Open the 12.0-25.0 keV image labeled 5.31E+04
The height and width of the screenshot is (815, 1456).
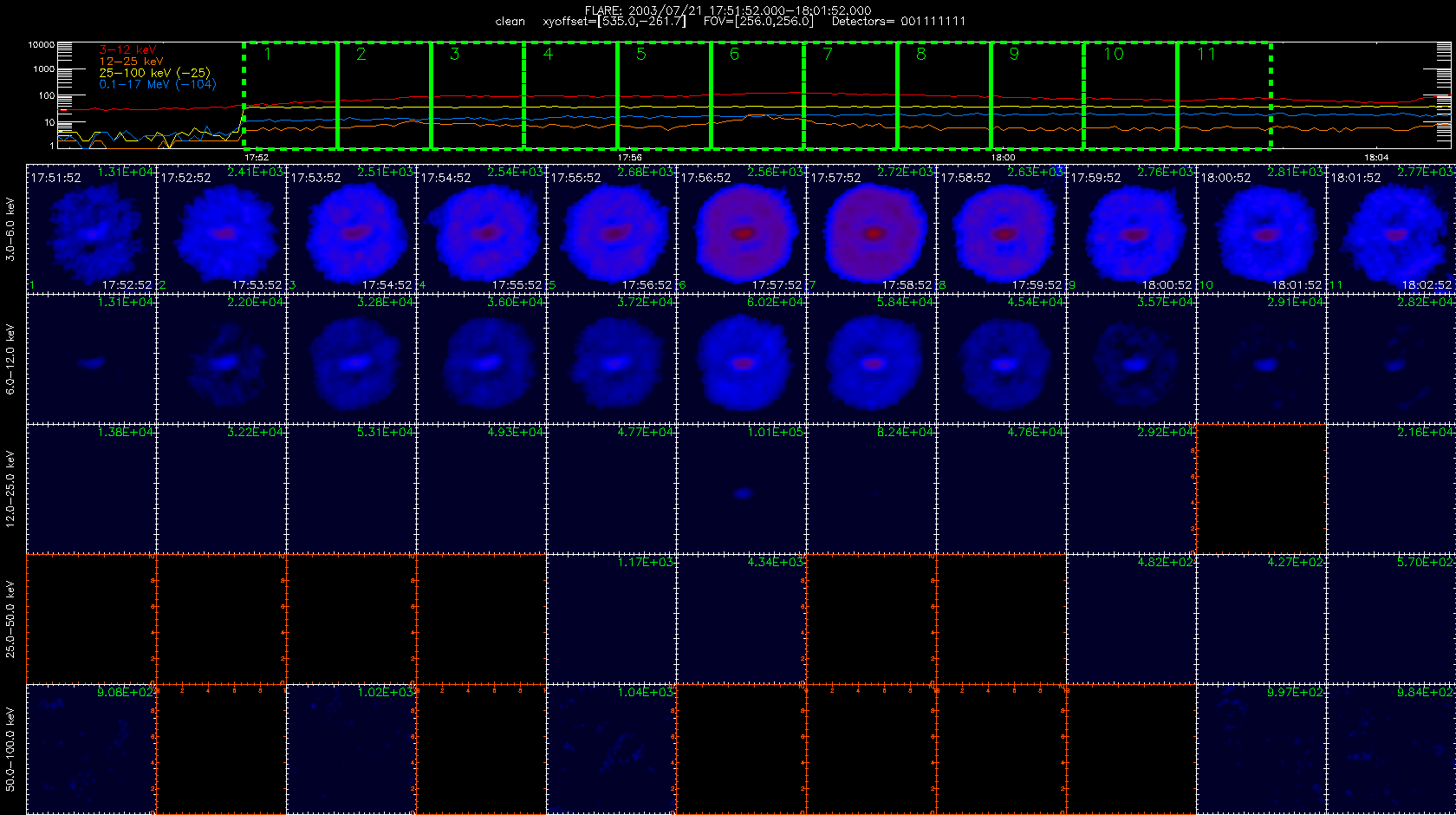pyautogui.click(x=351, y=489)
